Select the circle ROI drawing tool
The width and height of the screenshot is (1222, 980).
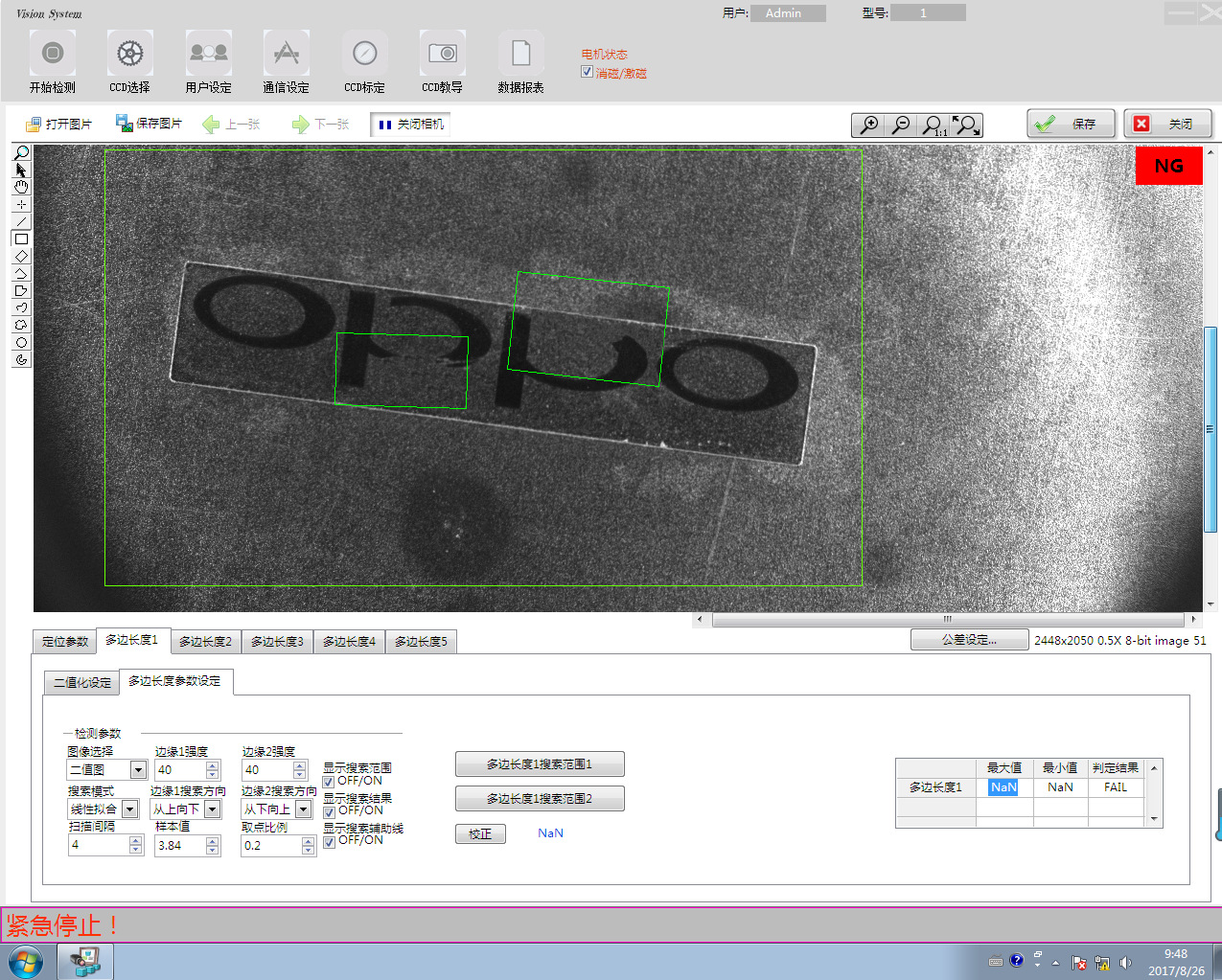(21, 342)
